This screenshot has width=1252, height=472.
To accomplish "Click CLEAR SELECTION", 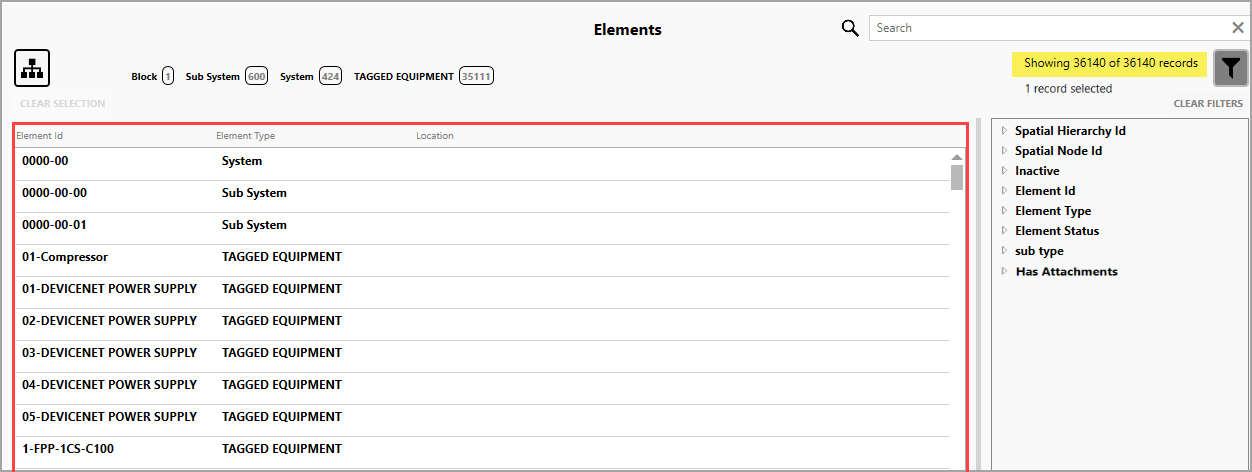I will click(x=62, y=104).
